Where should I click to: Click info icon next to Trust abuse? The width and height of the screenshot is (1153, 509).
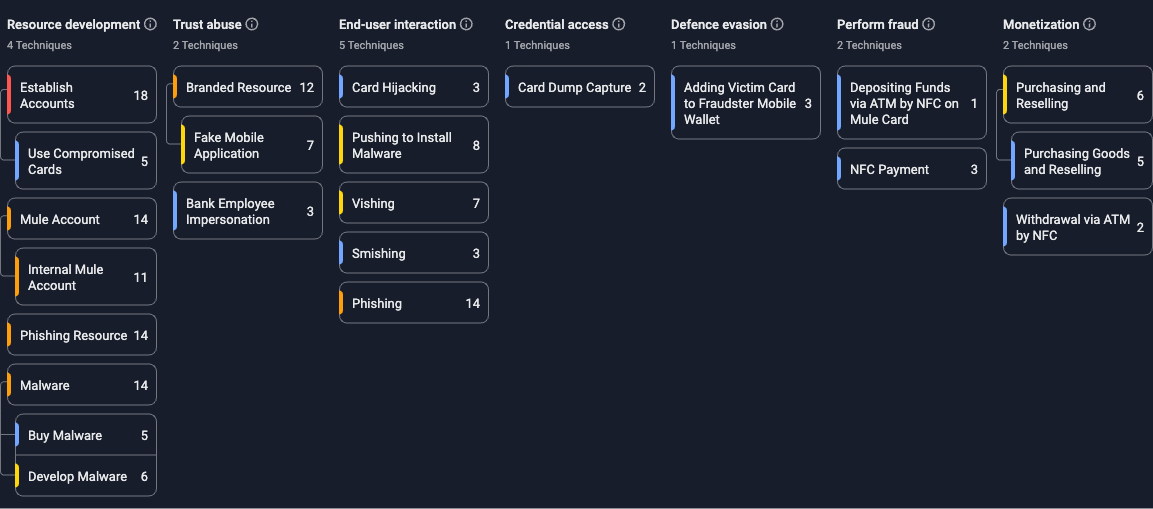point(252,24)
